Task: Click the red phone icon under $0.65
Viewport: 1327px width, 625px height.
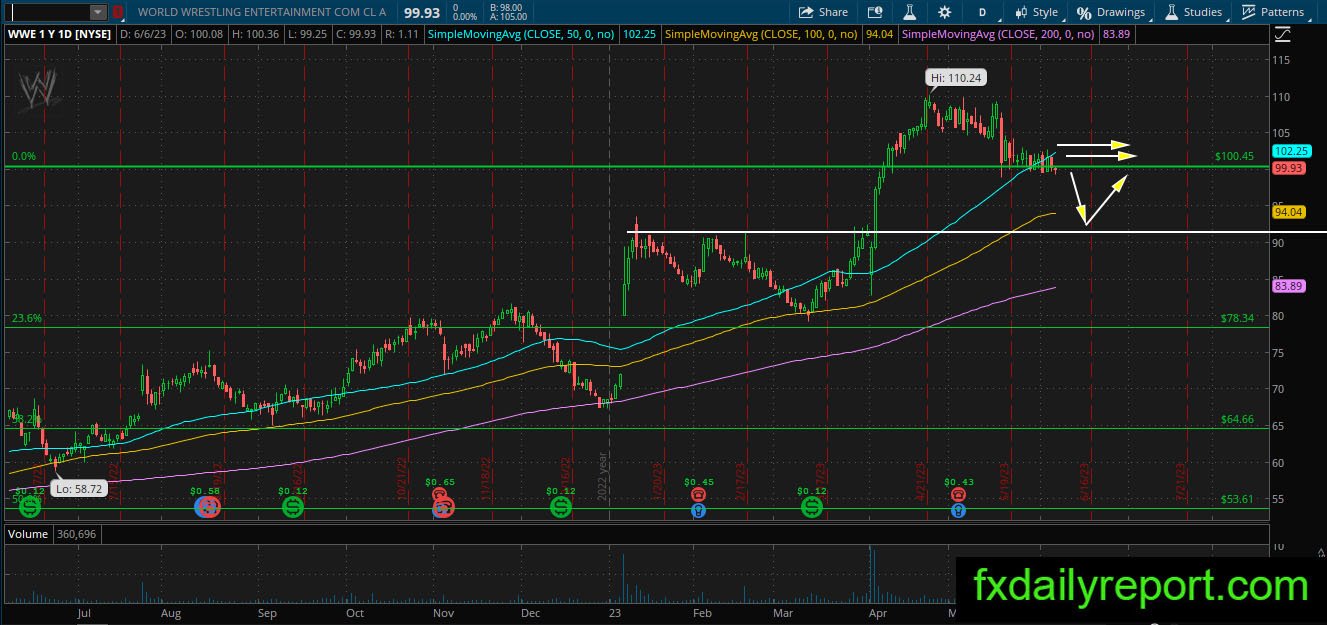Action: [x=440, y=494]
